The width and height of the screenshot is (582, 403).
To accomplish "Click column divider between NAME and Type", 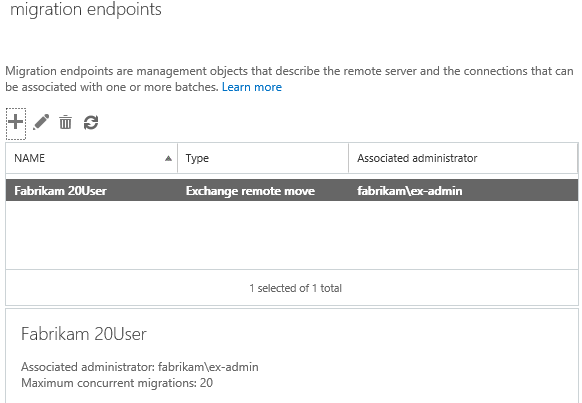I will 177,158.
